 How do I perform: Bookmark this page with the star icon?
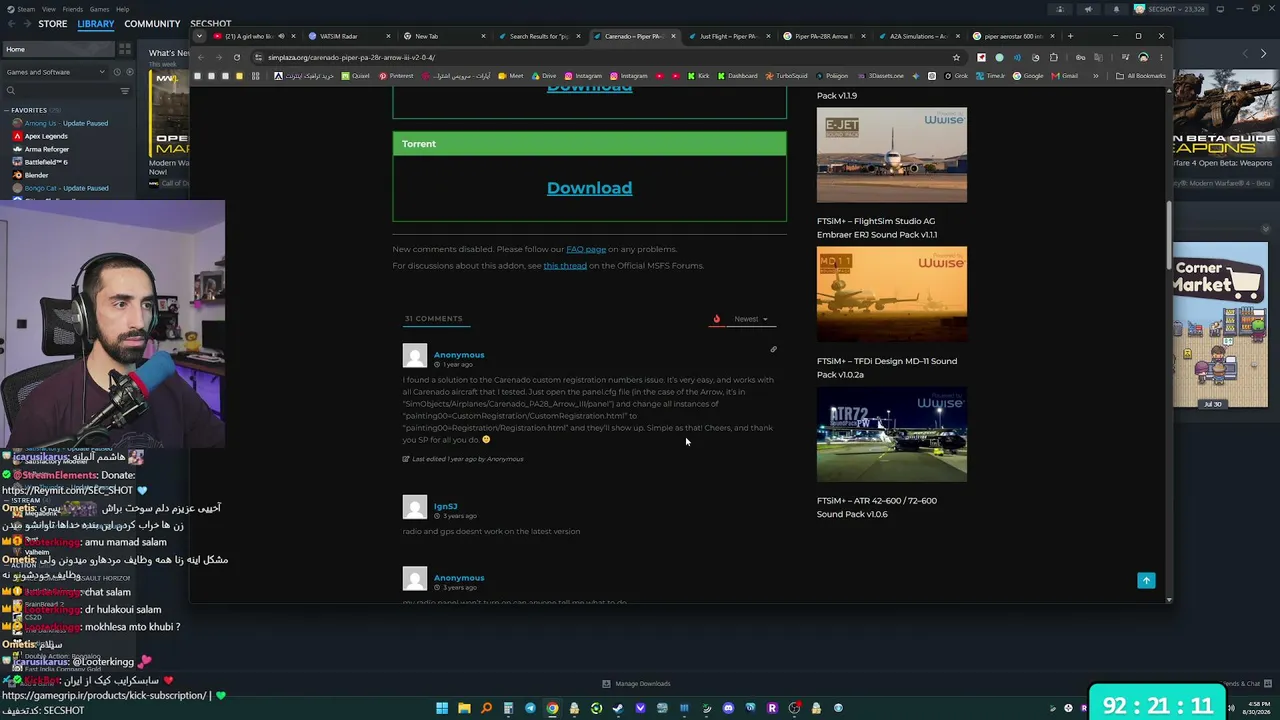click(x=956, y=57)
